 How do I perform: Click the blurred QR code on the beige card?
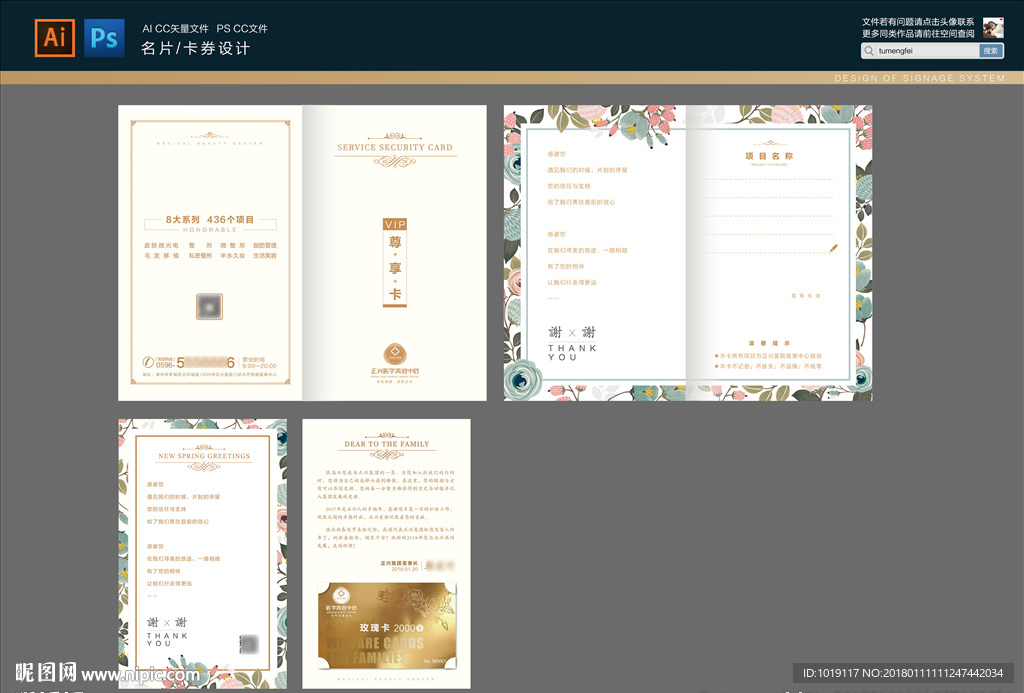pos(210,306)
